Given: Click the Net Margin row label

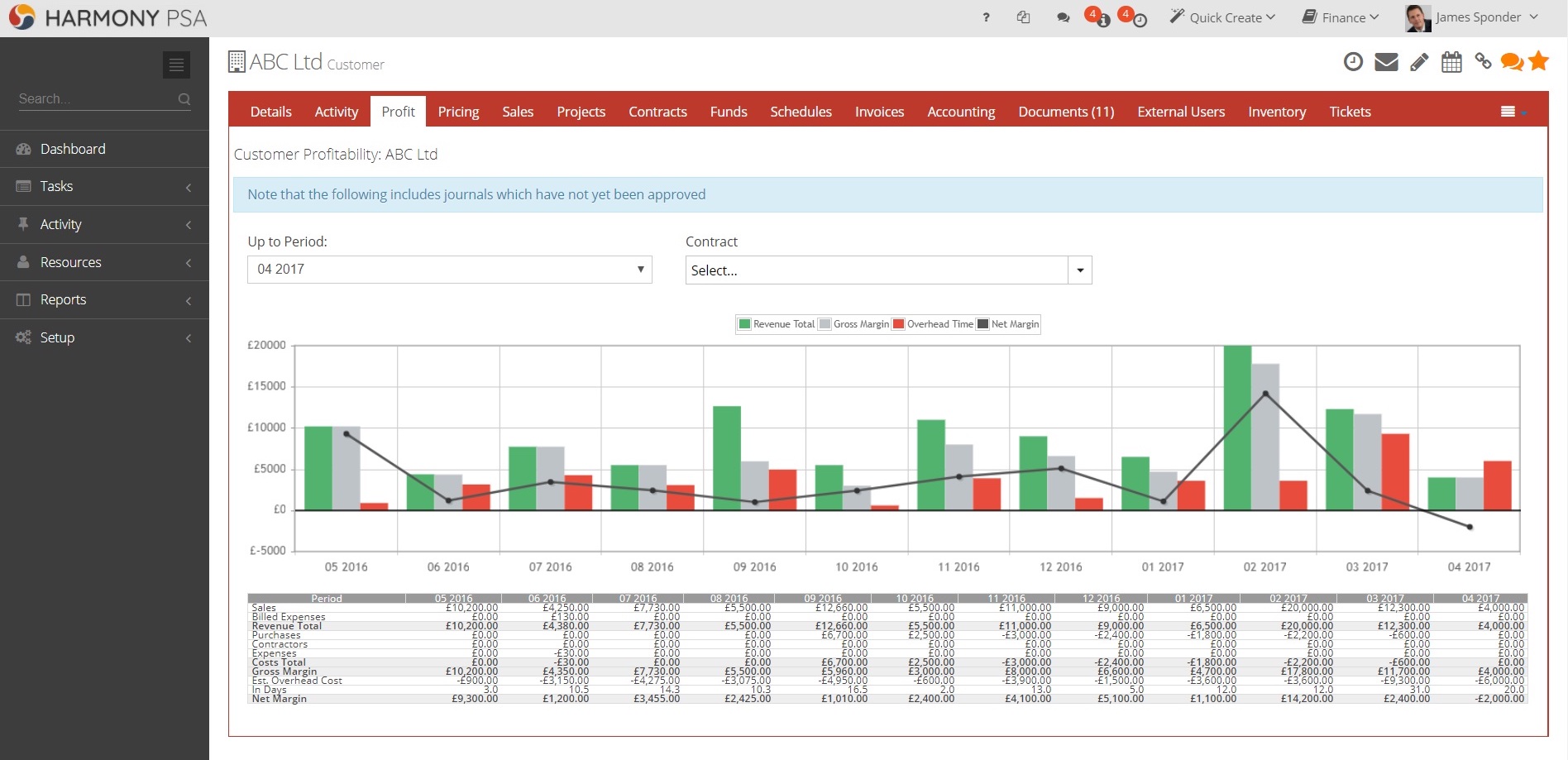Looking at the screenshot, I should pos(280,699).
